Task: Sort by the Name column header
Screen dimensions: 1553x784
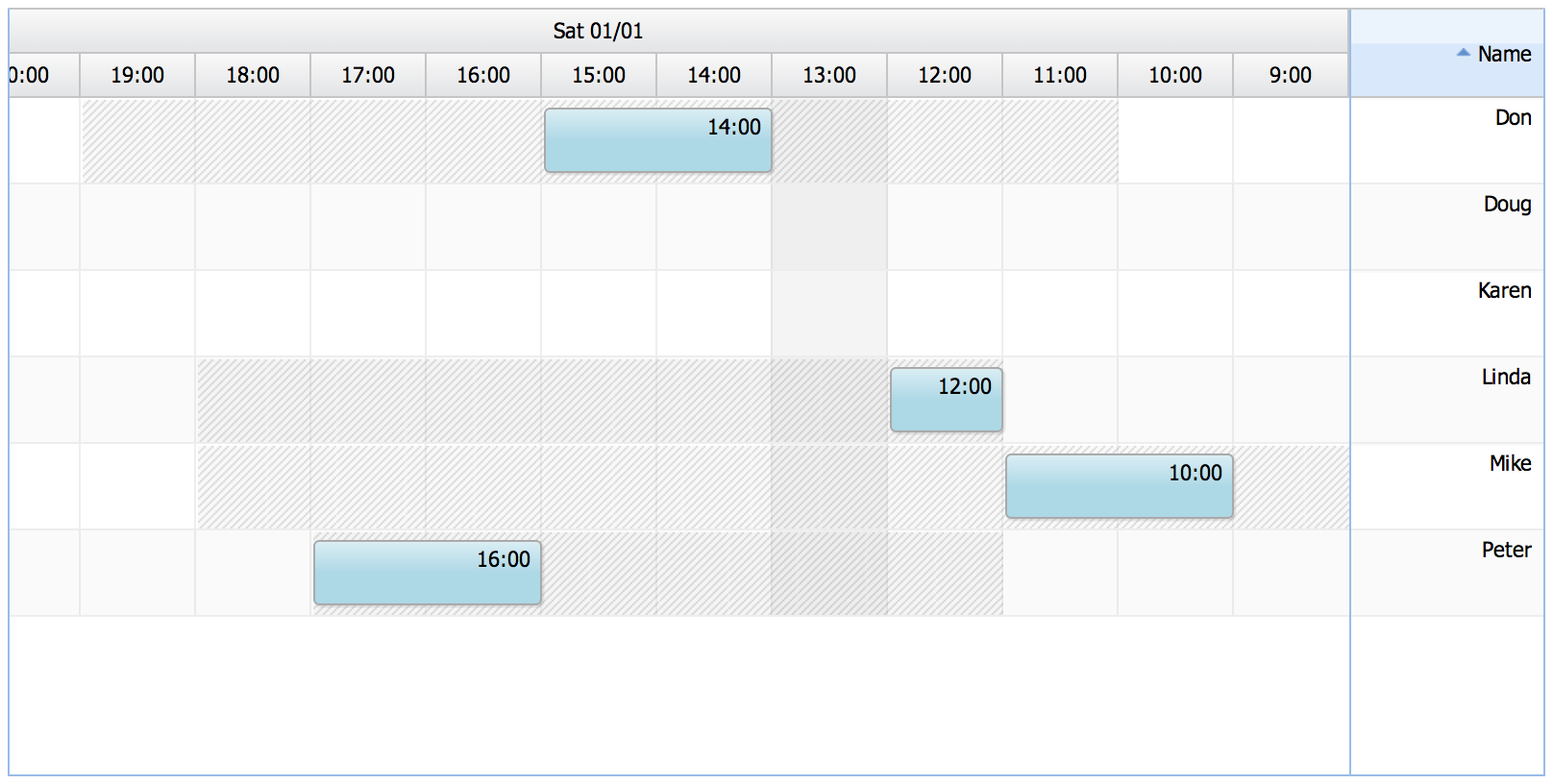Action: click(x=1447, y=54)
